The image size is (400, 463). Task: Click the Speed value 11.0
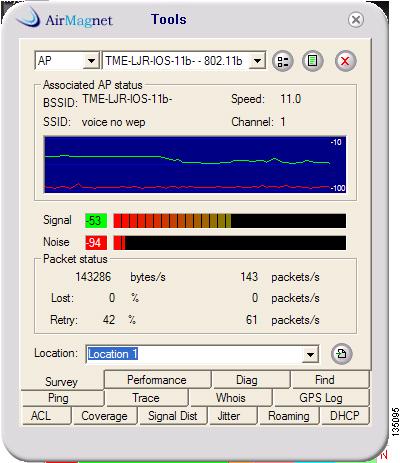[291, 99]
